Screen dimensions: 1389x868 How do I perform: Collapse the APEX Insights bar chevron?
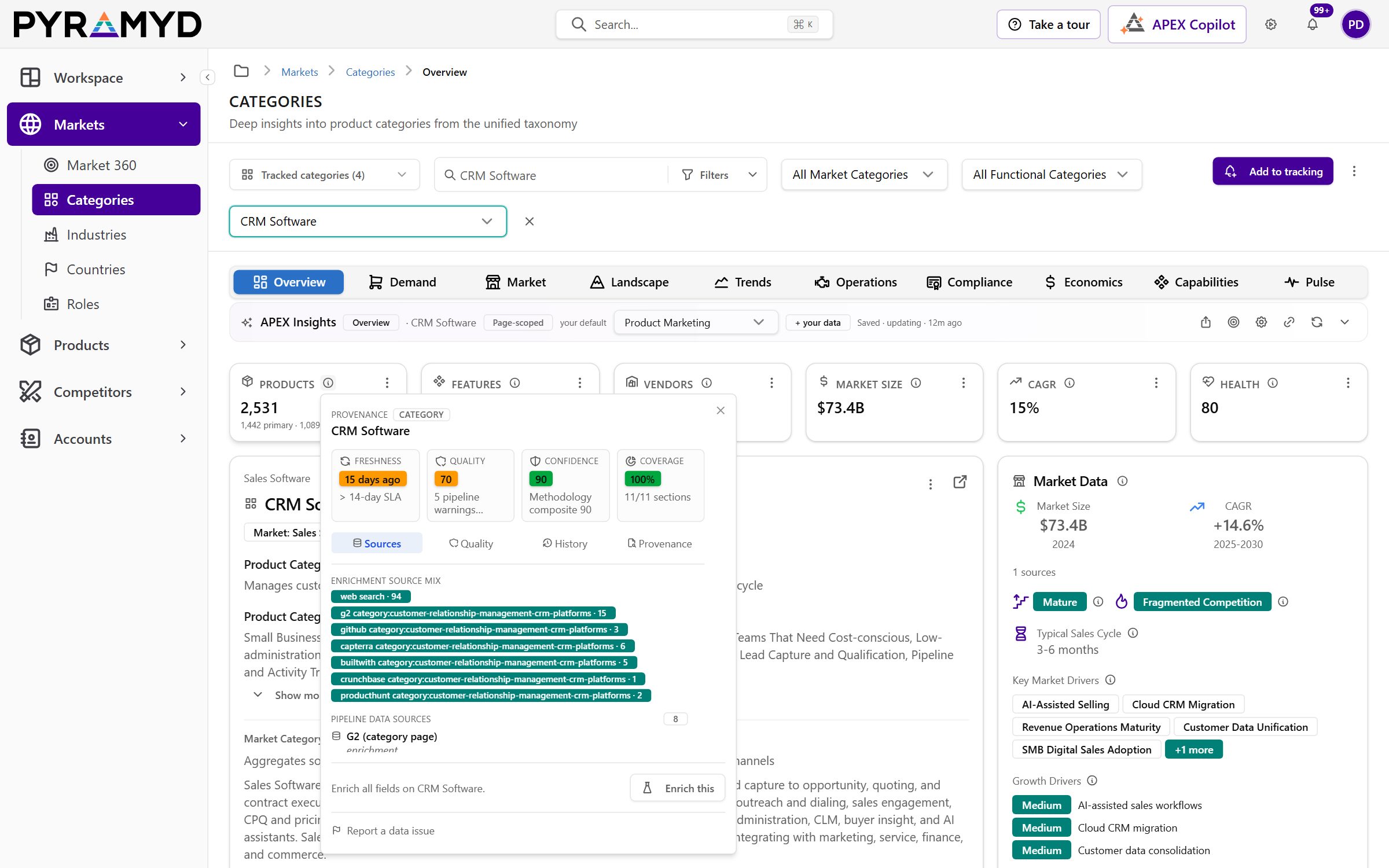(x=1344, y=322)
